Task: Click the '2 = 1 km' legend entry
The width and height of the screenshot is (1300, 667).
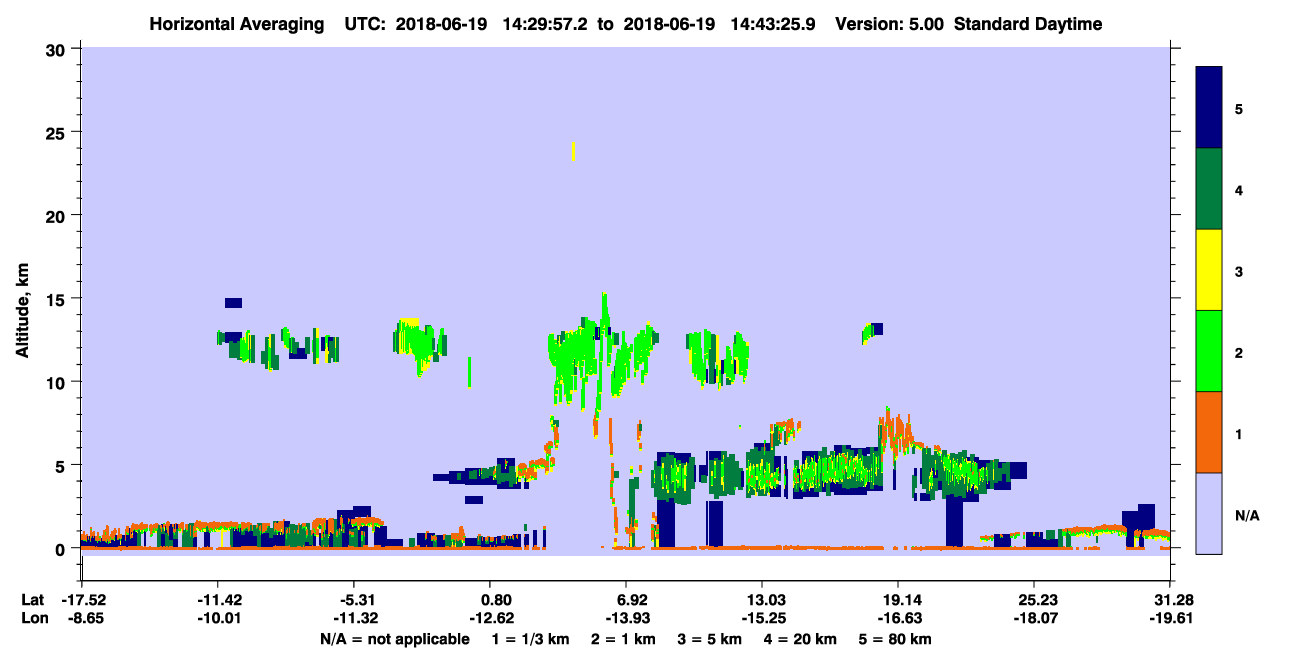Action: [623, 639]
